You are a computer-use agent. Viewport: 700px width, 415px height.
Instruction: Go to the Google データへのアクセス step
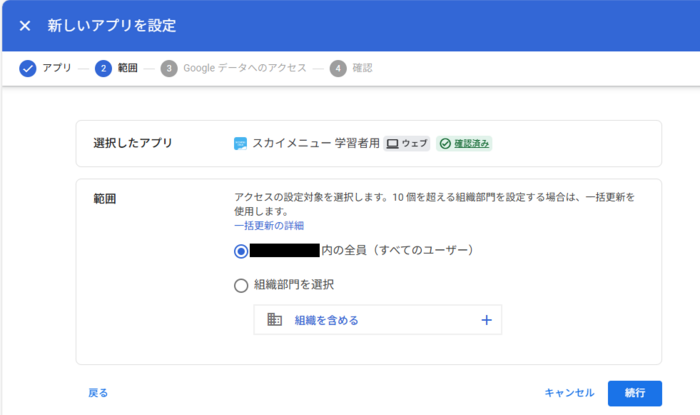(x=245, y=68)
